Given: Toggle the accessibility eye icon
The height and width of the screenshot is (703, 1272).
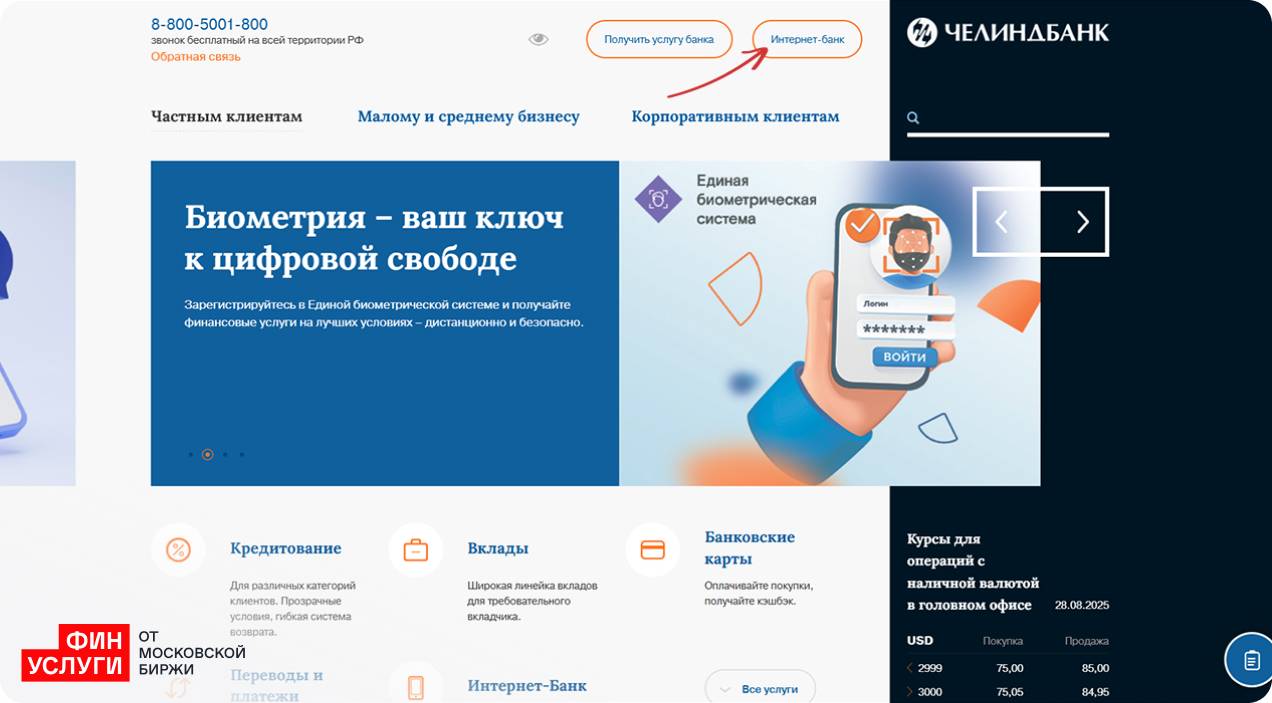Looking at the screenshot, I should pyautogui.click(x=538, y=39).
